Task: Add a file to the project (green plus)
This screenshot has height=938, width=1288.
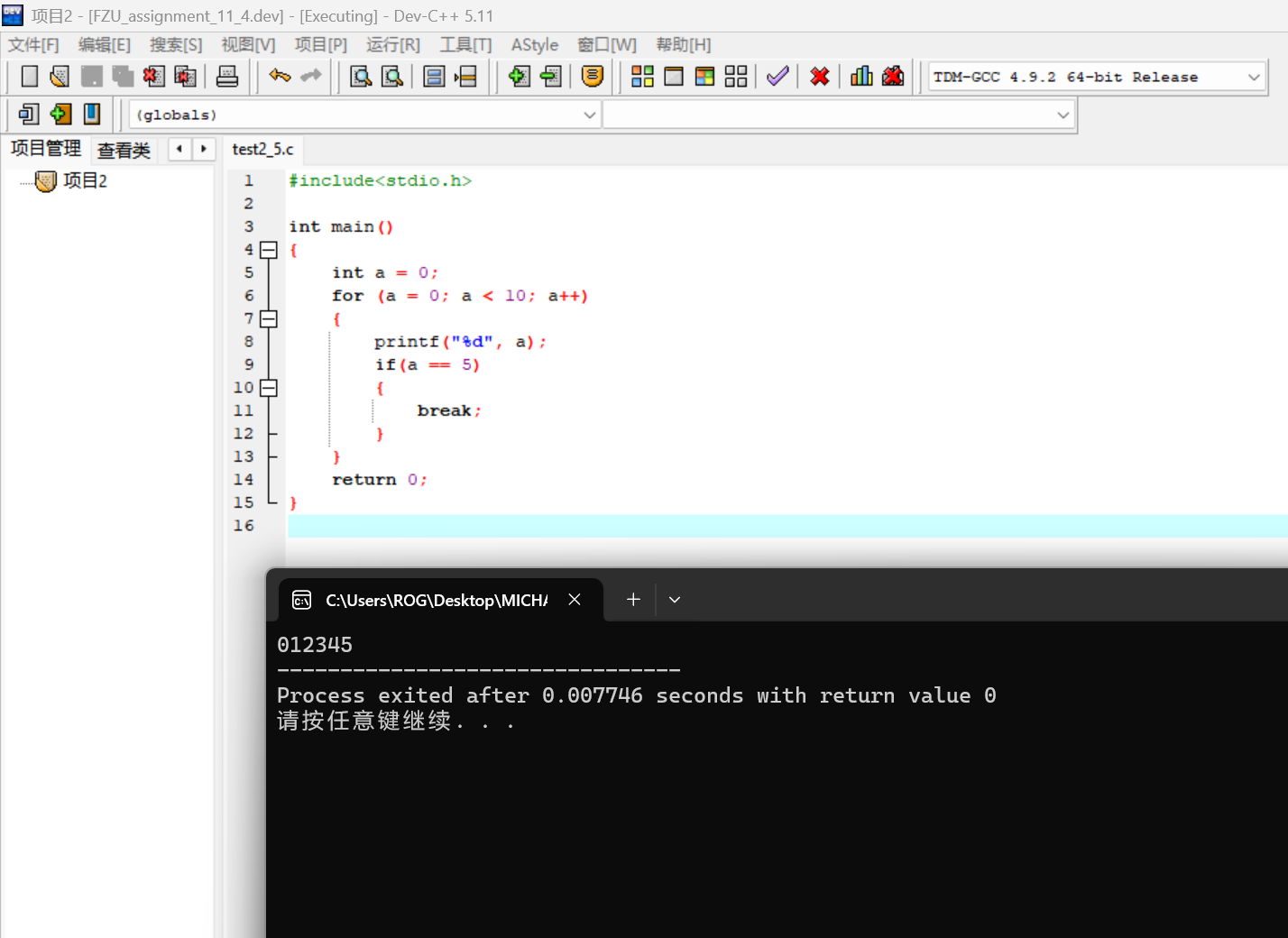Action: pos(519,77)
